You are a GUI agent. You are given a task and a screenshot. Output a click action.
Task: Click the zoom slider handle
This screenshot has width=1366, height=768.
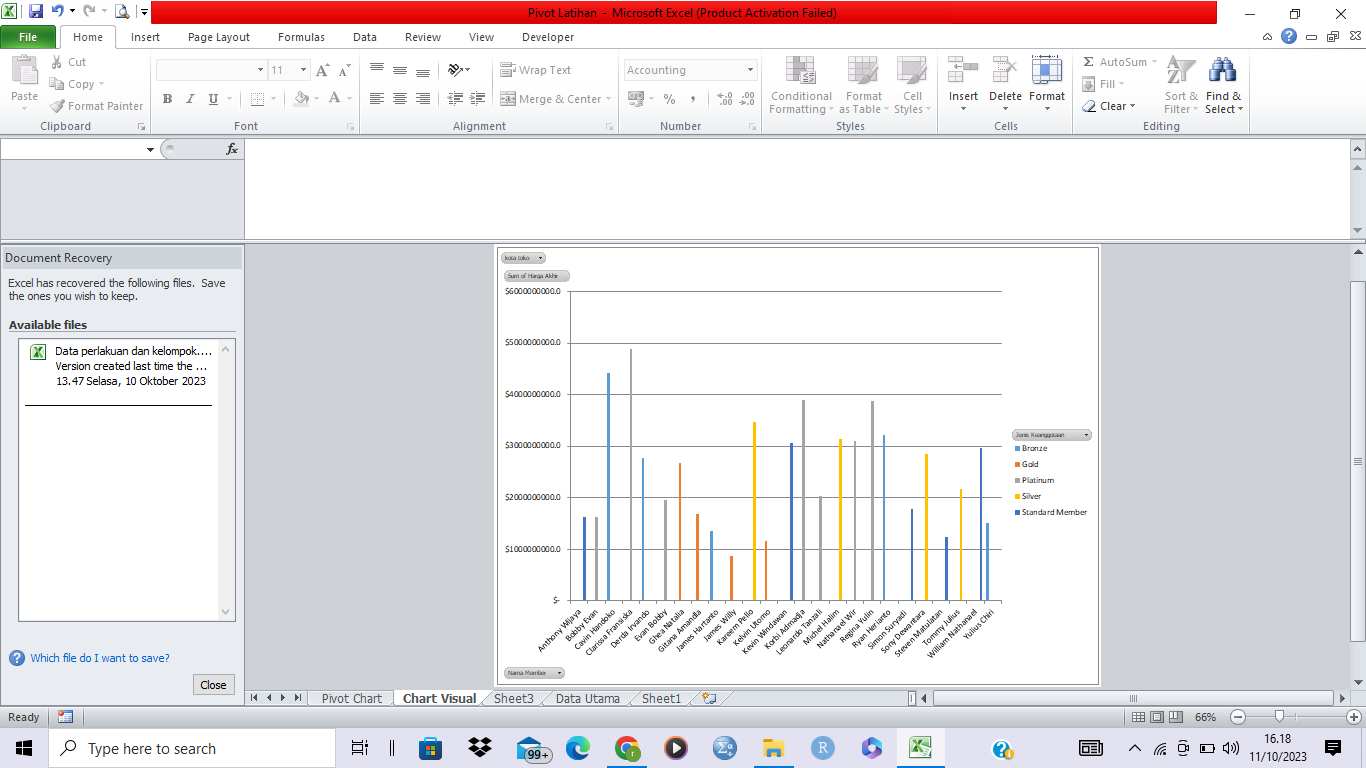point(1279,717)
